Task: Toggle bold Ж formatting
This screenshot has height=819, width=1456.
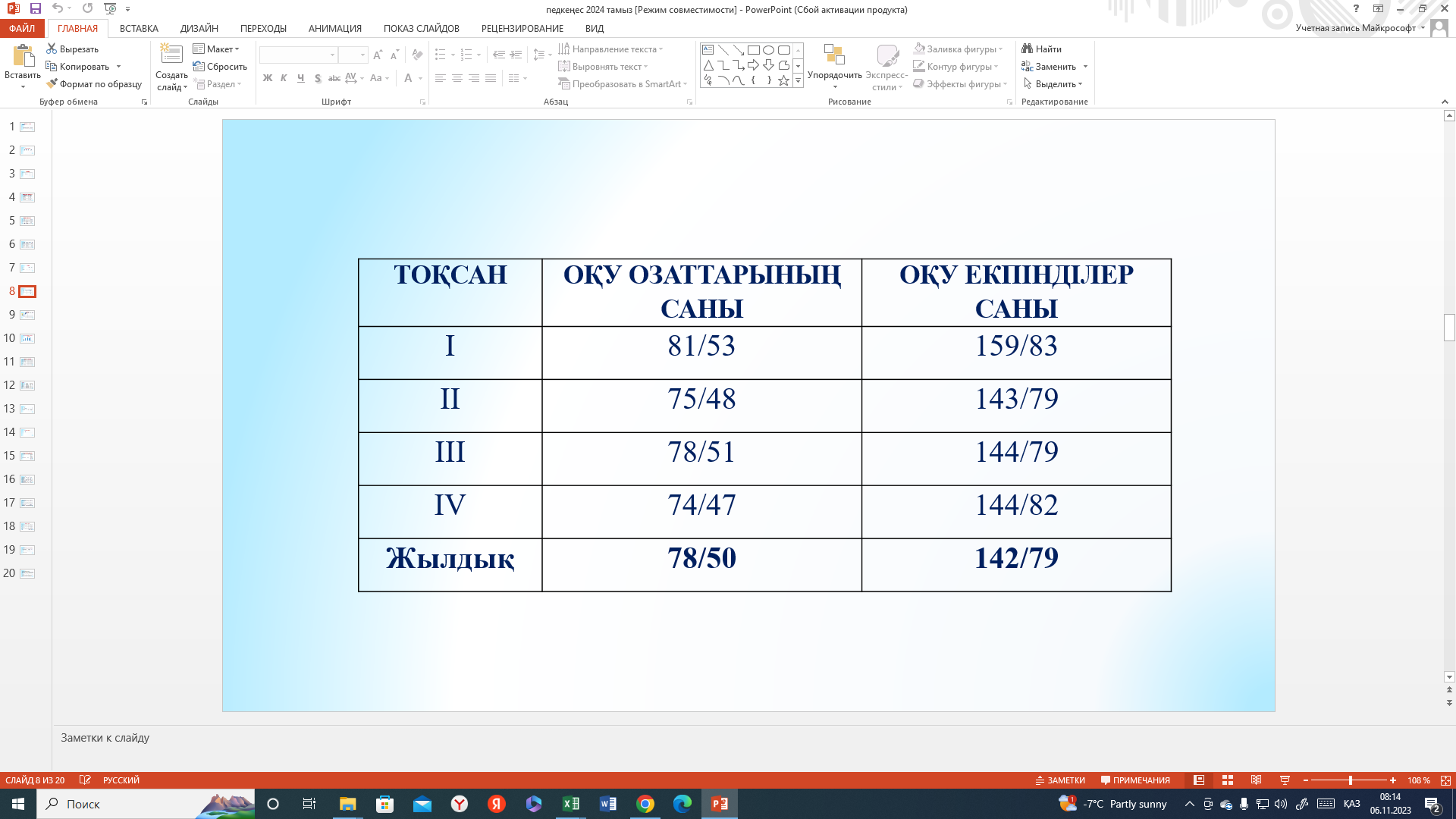Action: coord(267,78)
